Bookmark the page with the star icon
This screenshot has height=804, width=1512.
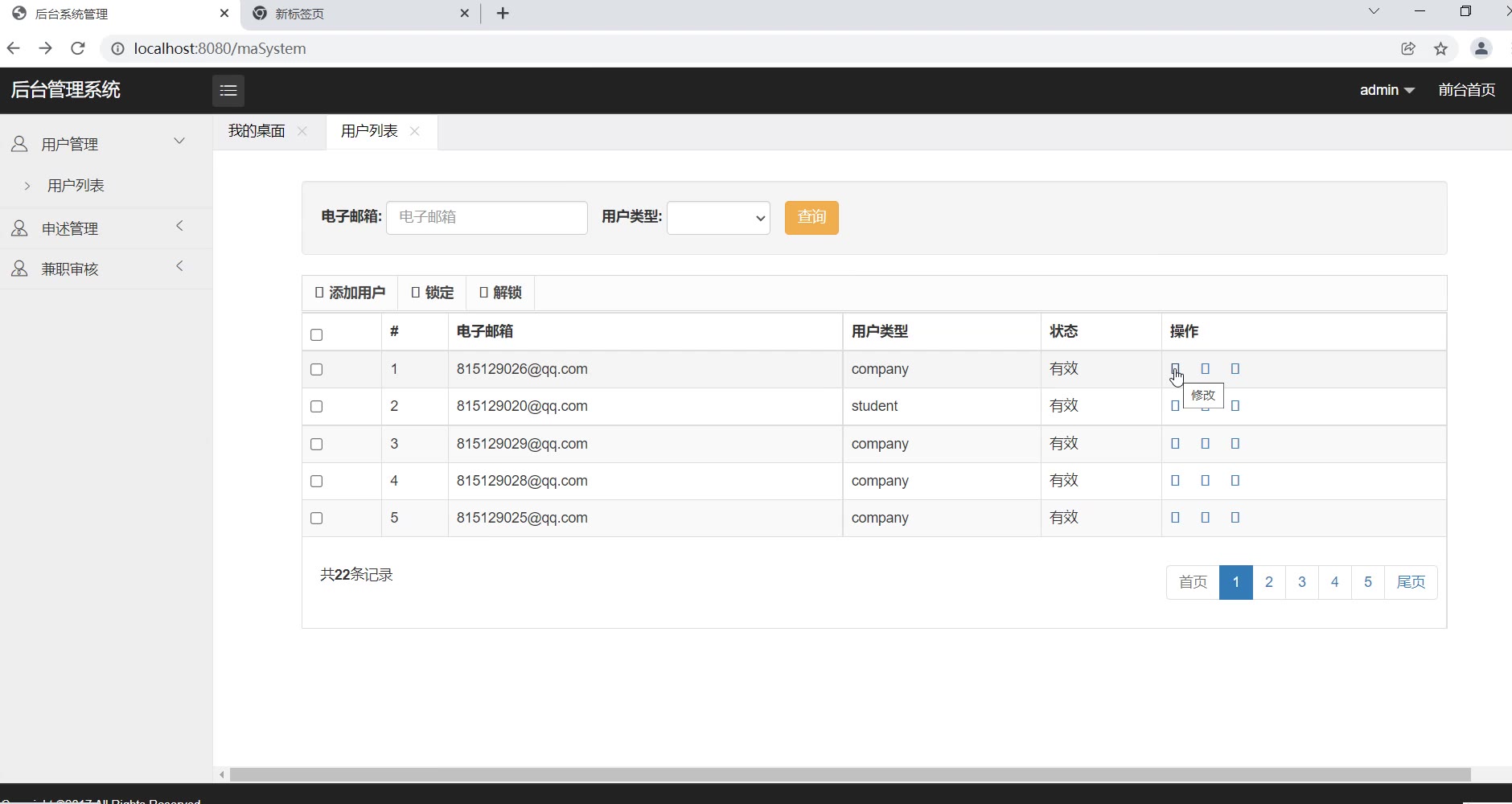pos(1440,49)
